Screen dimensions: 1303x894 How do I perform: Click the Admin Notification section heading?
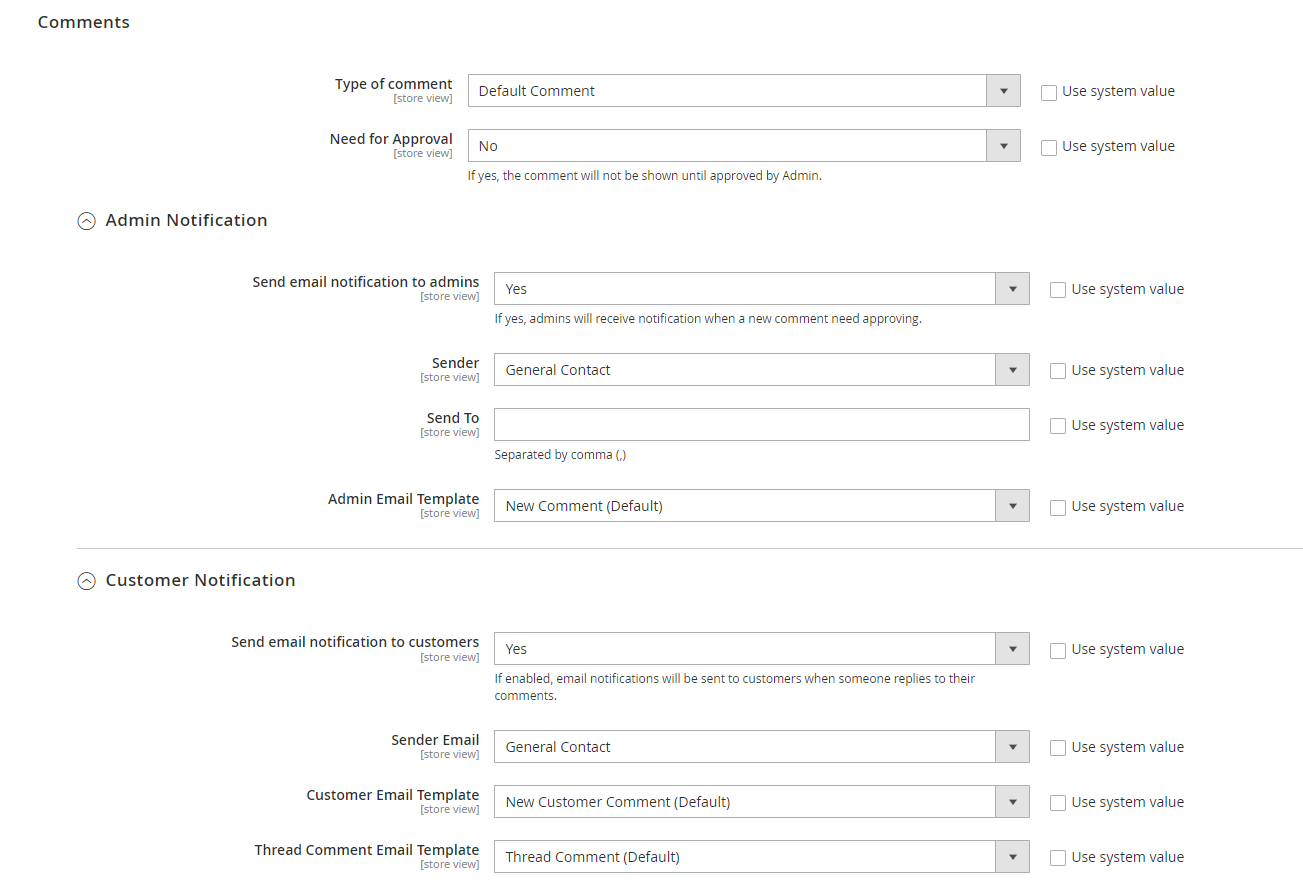click(x=186, y=220)
